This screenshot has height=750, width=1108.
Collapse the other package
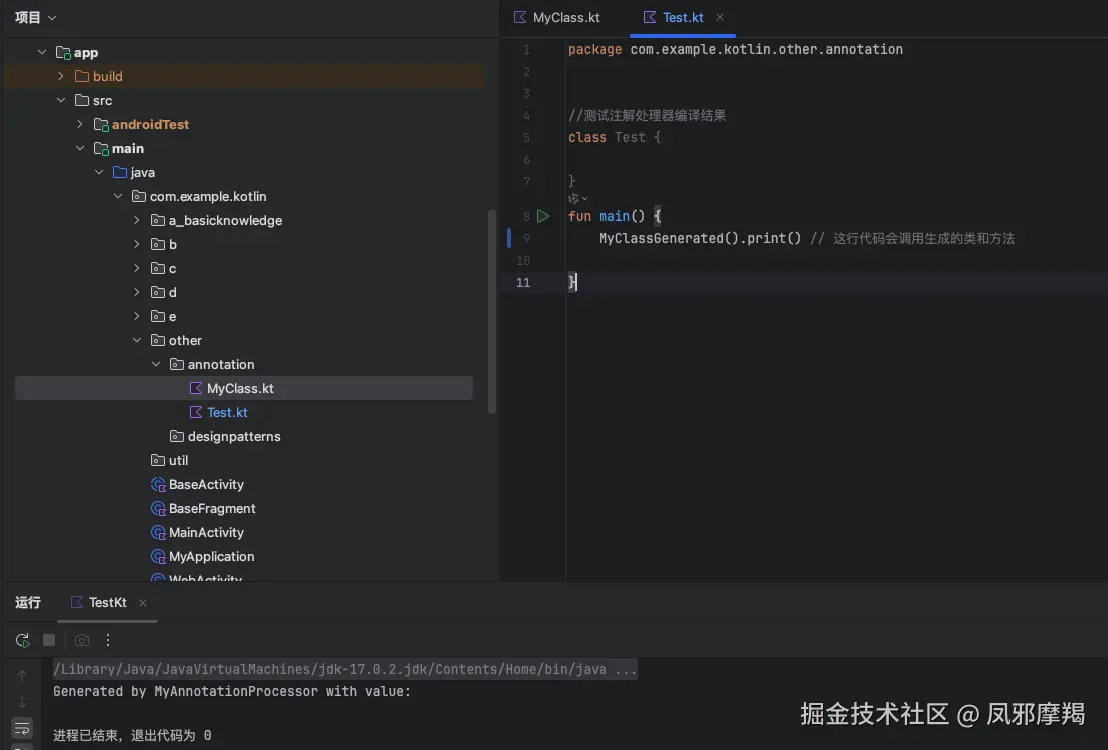137,341
